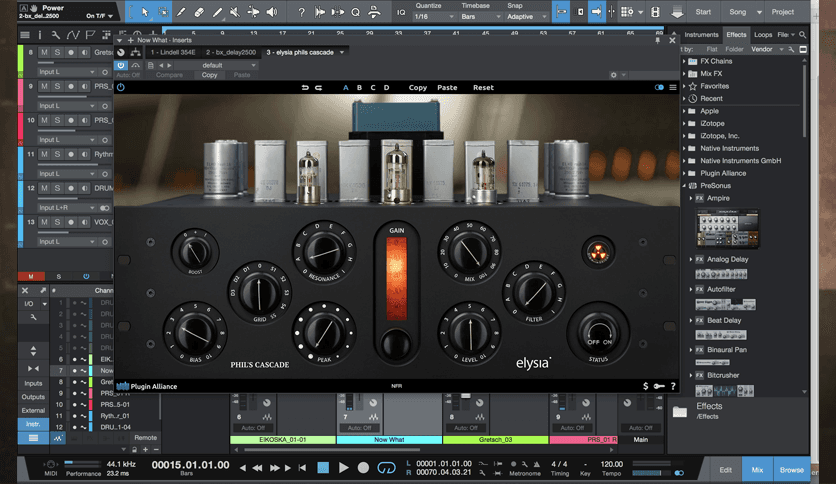This screenshot has width=836, height=484.
Task: Show automation curve icon above track list
Action: [73, 35]
